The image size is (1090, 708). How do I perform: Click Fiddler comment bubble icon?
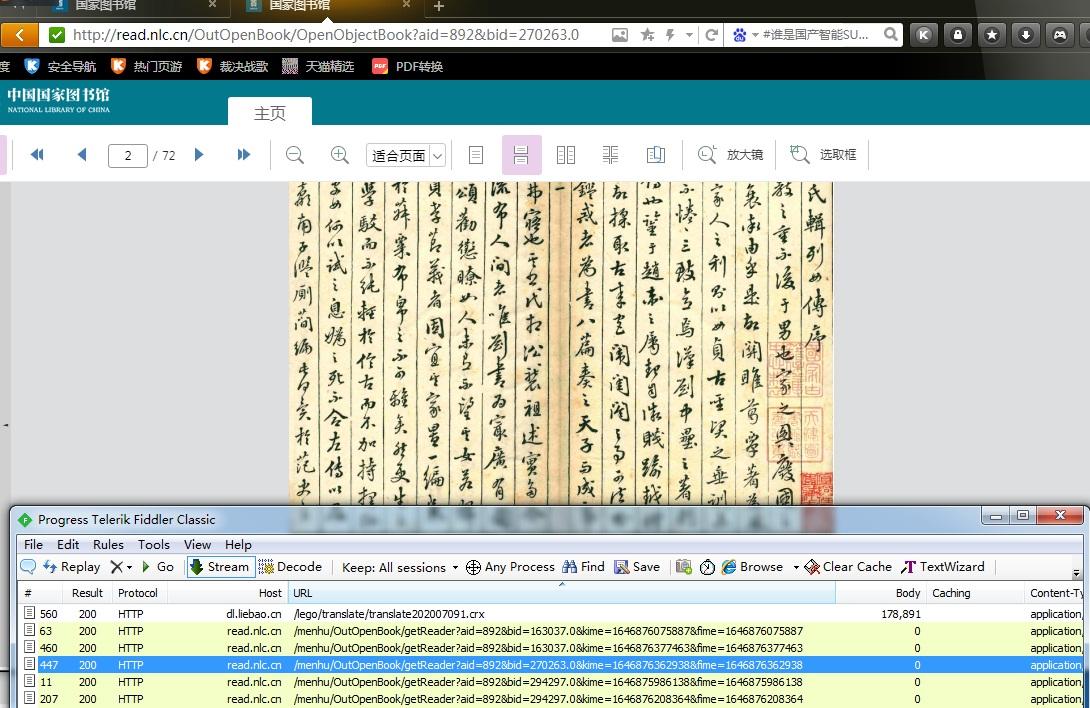pyautogui.click(x=29, y=567)
